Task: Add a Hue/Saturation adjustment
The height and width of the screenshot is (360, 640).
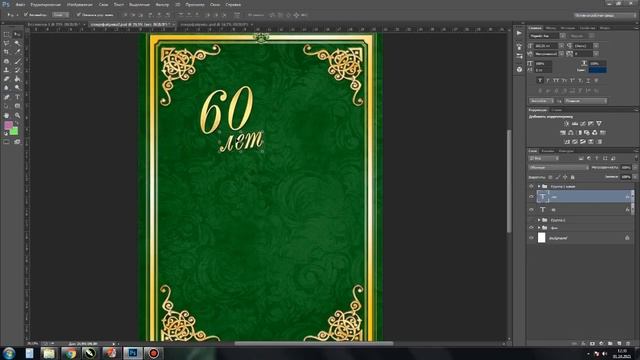Action: click(563, 133)
